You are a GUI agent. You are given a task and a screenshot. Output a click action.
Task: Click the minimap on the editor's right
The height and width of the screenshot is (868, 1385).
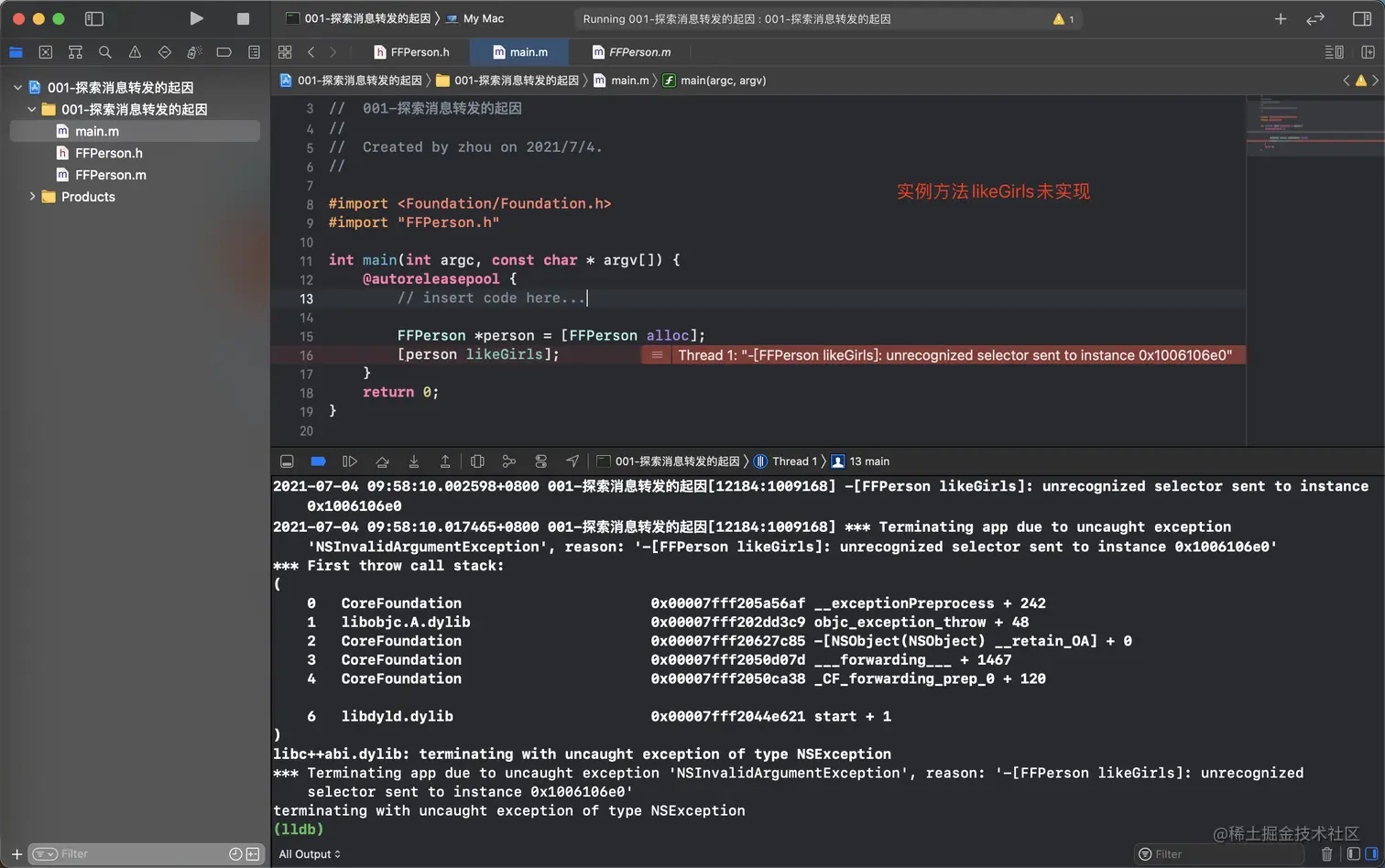coord(1314,270)
